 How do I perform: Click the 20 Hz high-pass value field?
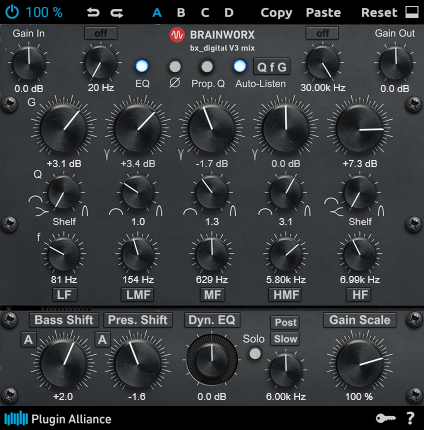101,88
